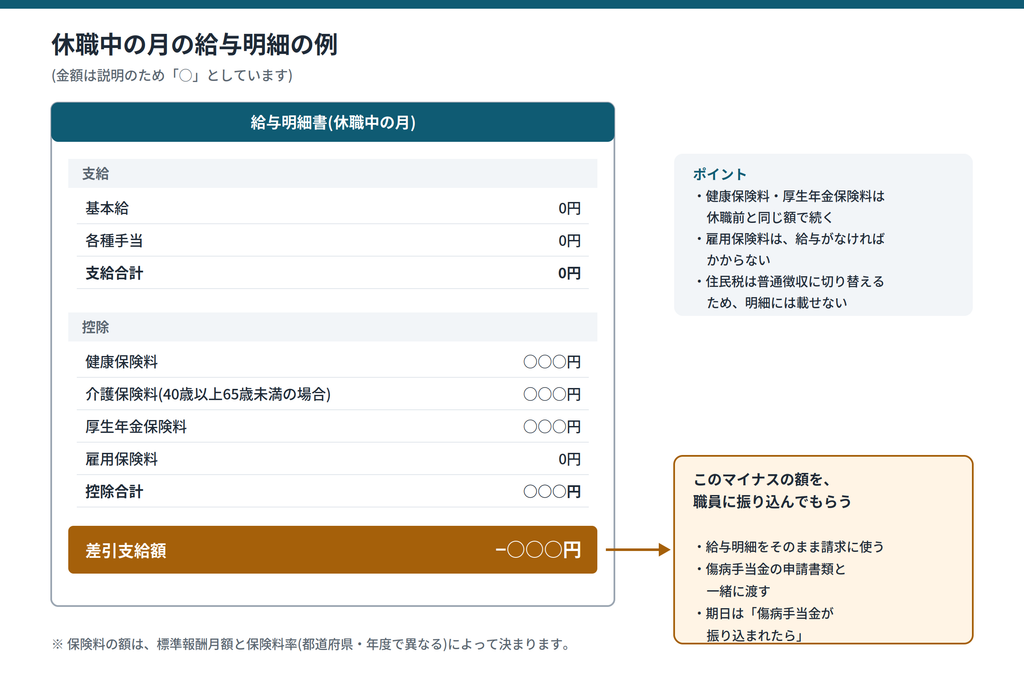Click the line 休職前と同じ額で続く
The width and height of the screenshot is (1024, 683).
(x=769, y=217)
